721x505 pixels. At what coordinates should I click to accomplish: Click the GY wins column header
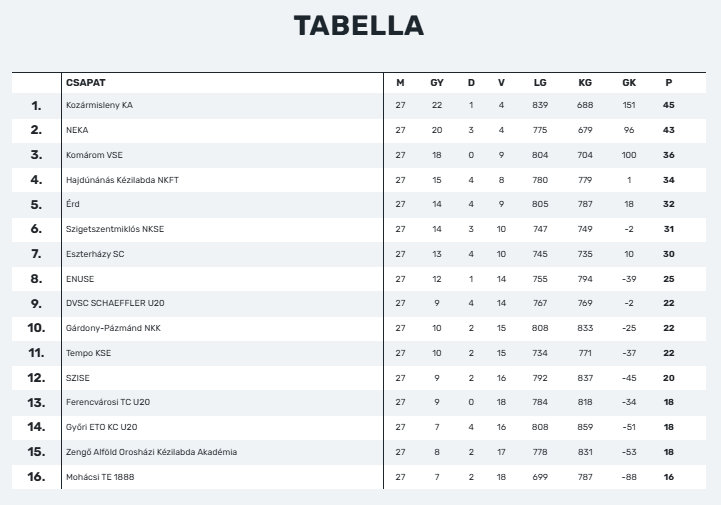(x=436, y=83)
